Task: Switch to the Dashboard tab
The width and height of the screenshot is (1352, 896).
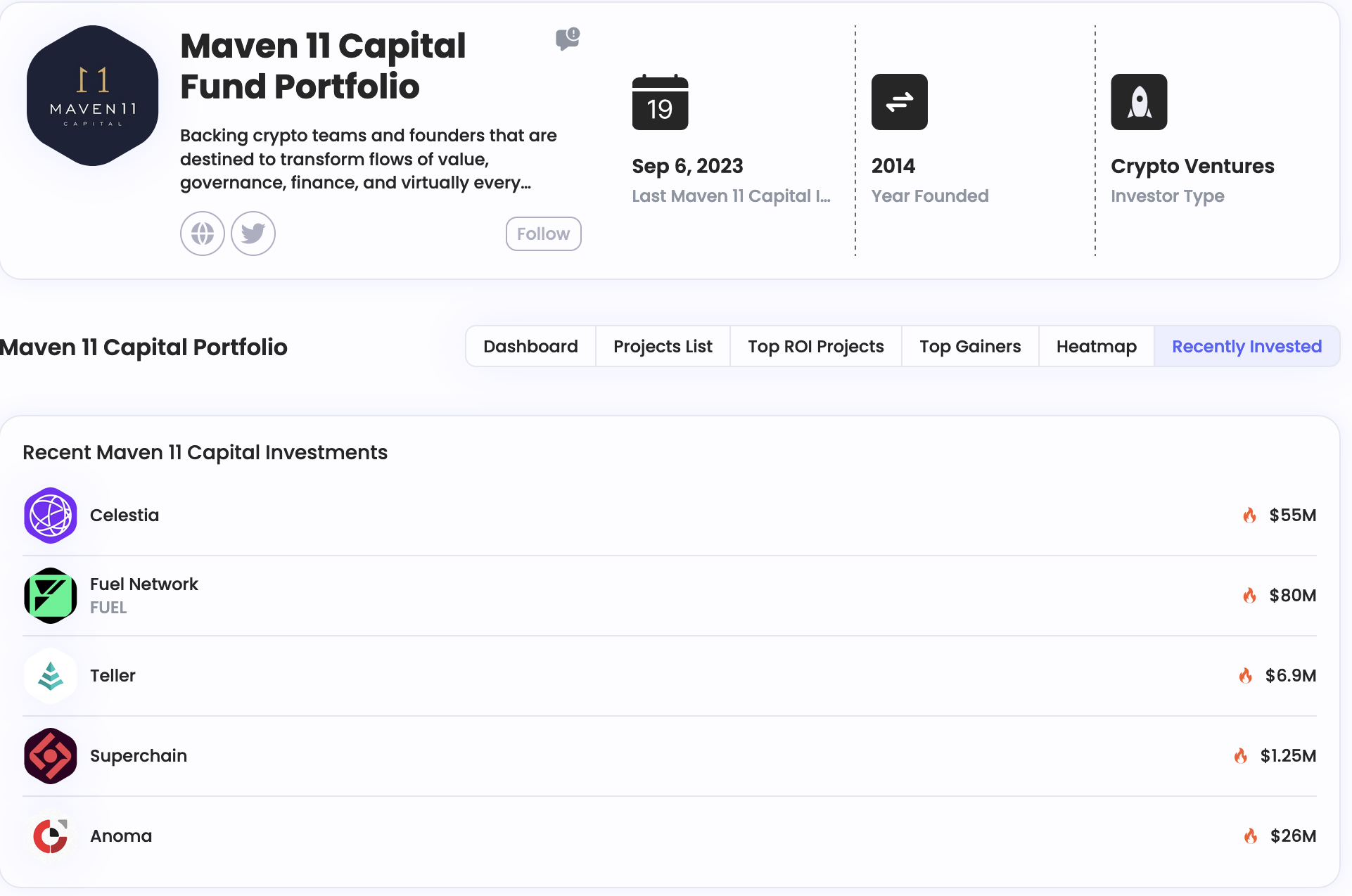Action: click(x=530, y=346)
